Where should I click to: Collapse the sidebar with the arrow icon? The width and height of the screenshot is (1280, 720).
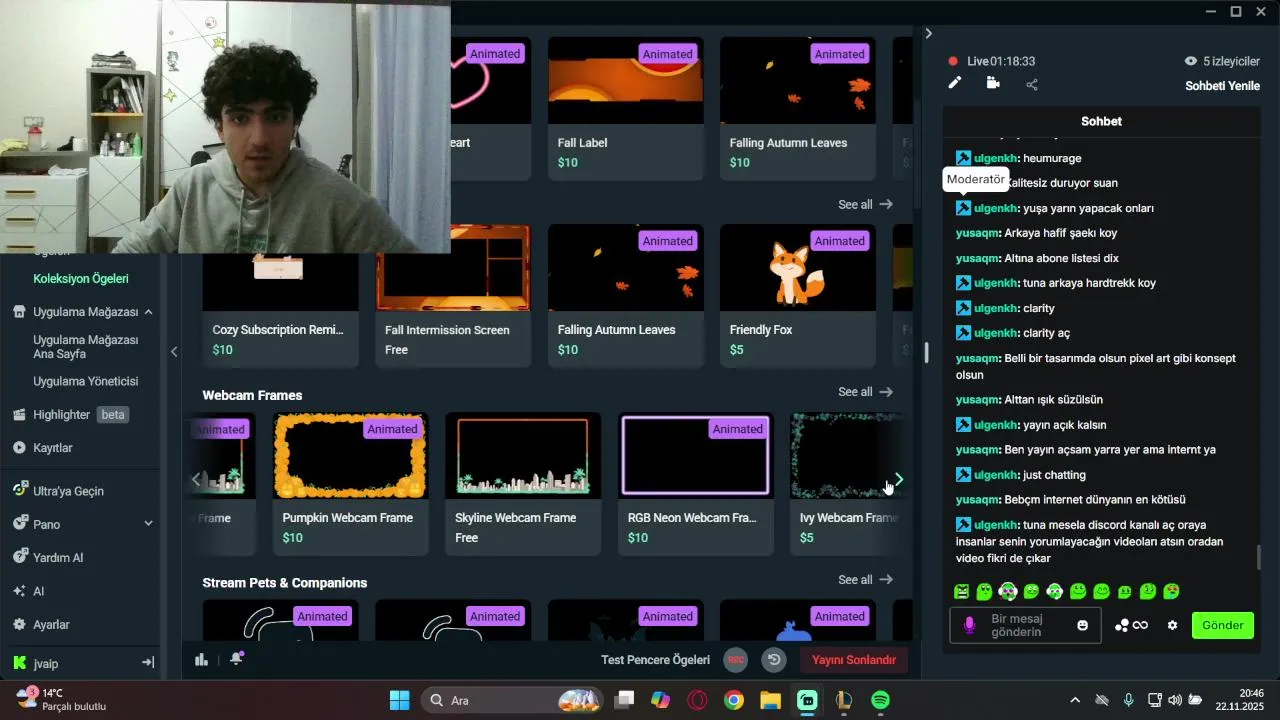click(x=147, y=662)
